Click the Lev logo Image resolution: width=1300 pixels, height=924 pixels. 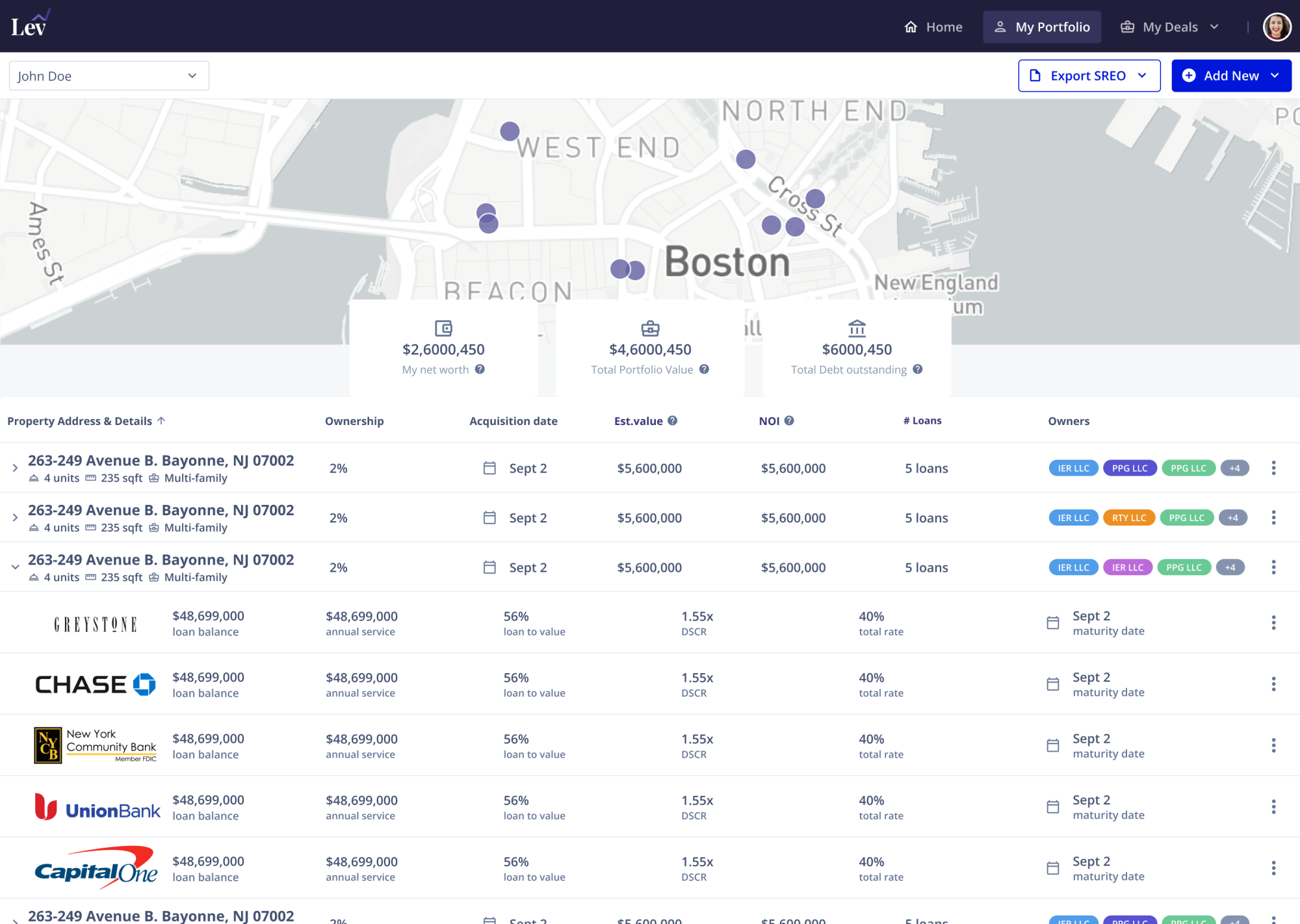click(x=30, y=25)
